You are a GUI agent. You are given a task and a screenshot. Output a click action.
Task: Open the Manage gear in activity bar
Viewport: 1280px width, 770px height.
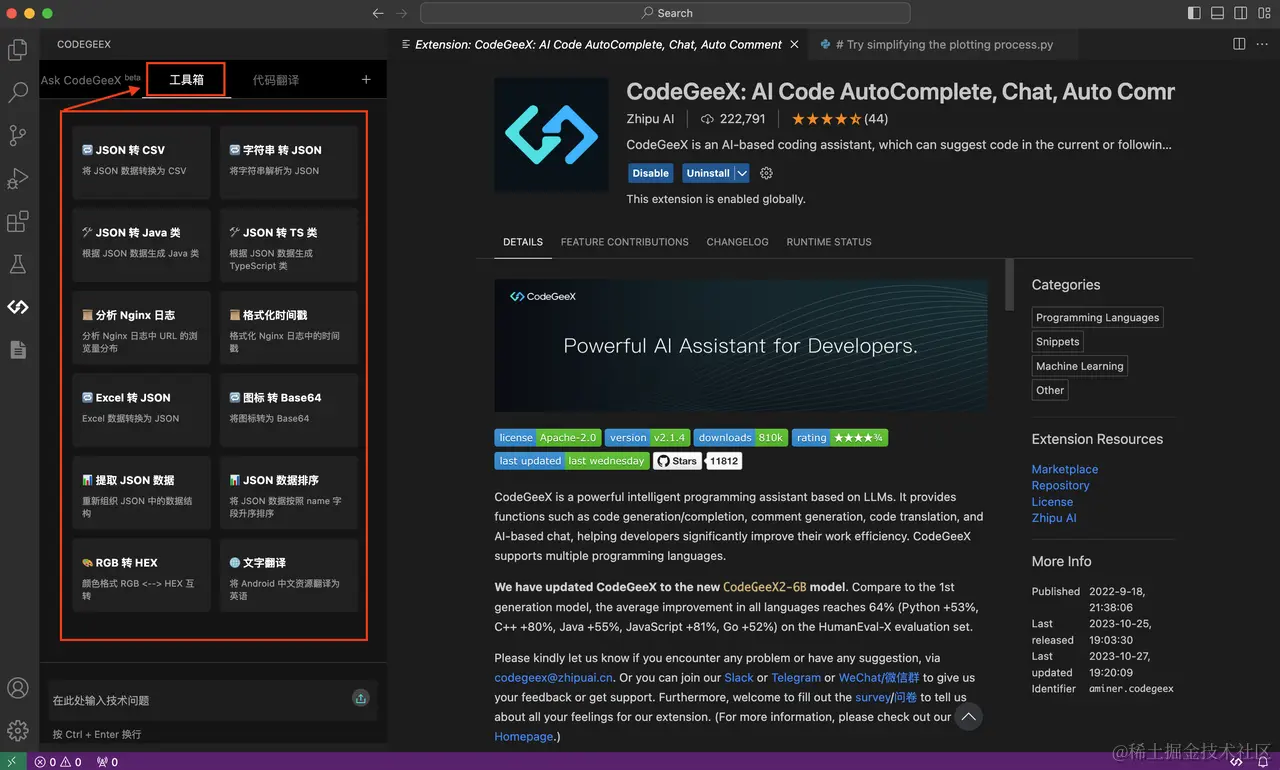tap(18, 731)
